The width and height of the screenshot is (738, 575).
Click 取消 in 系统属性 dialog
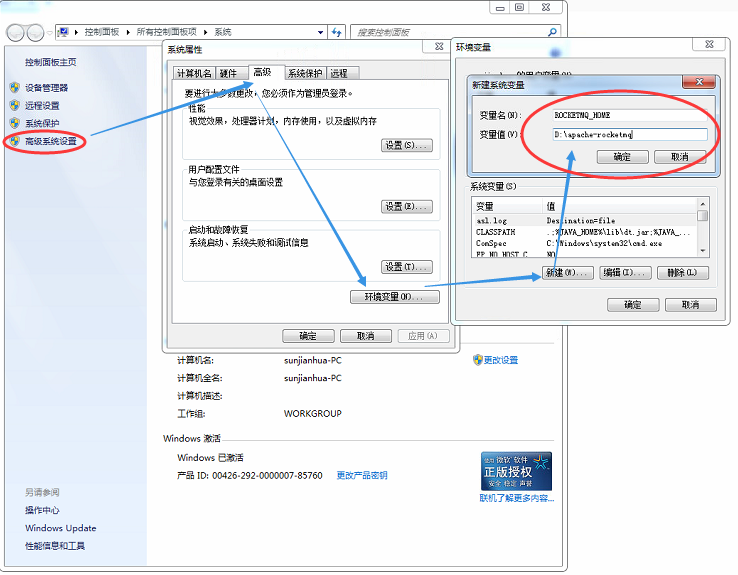[366, 336]
